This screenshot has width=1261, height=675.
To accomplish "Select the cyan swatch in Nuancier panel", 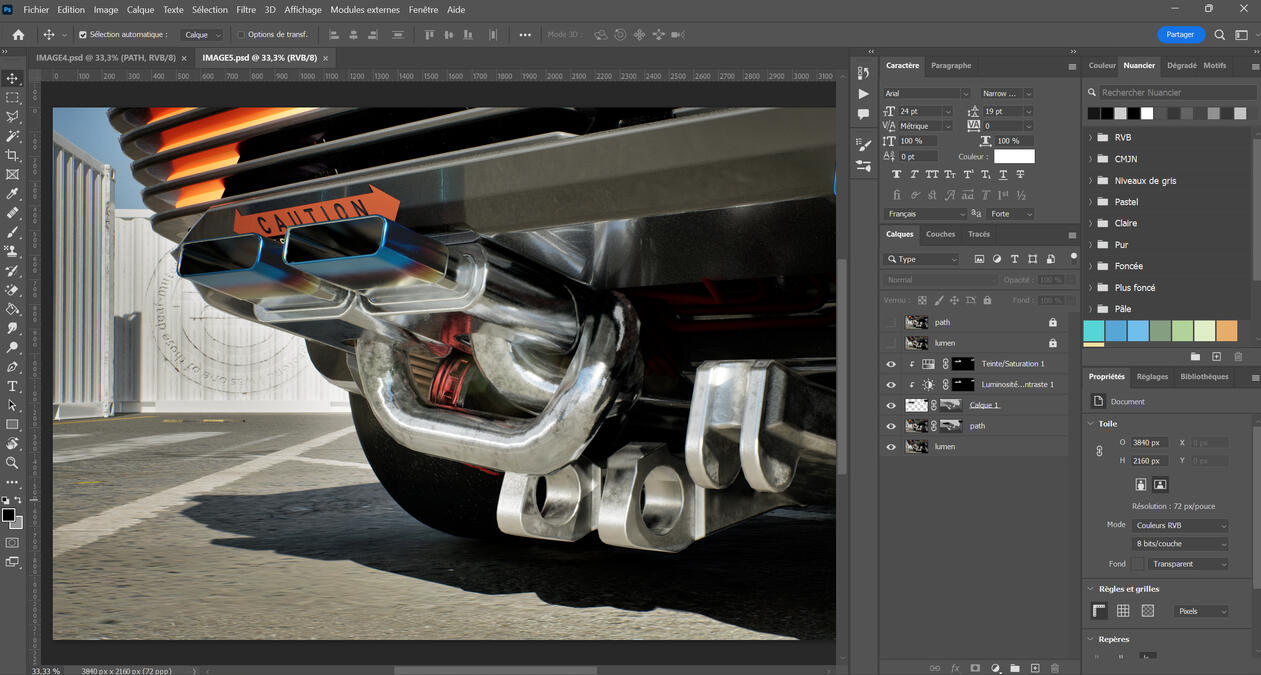I will point(1092,330).
